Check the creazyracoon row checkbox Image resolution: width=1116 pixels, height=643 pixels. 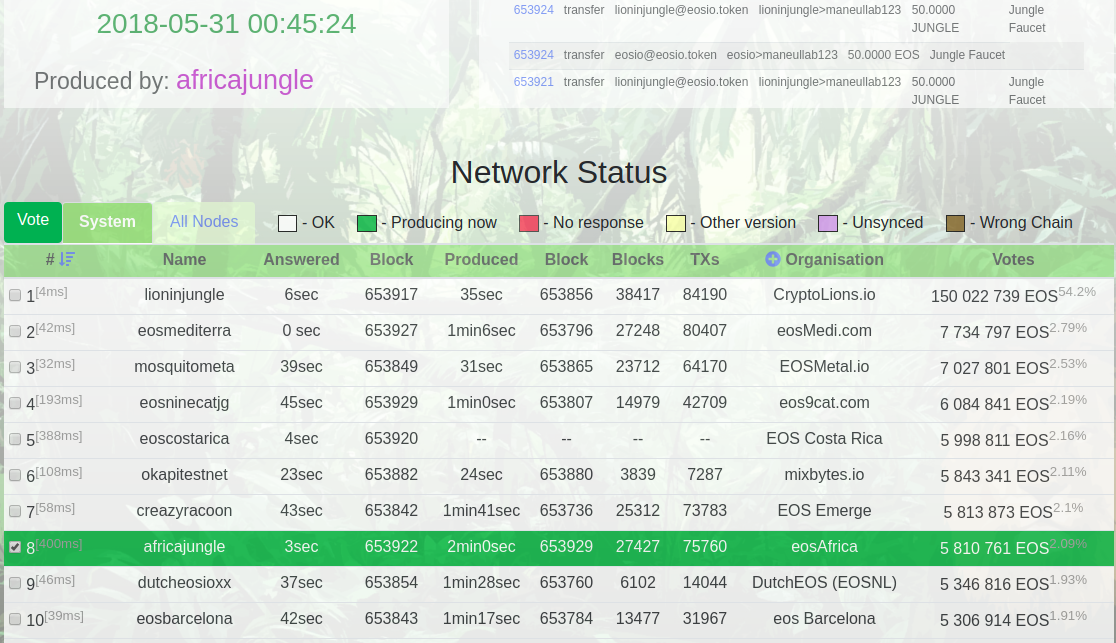(15, 511)
